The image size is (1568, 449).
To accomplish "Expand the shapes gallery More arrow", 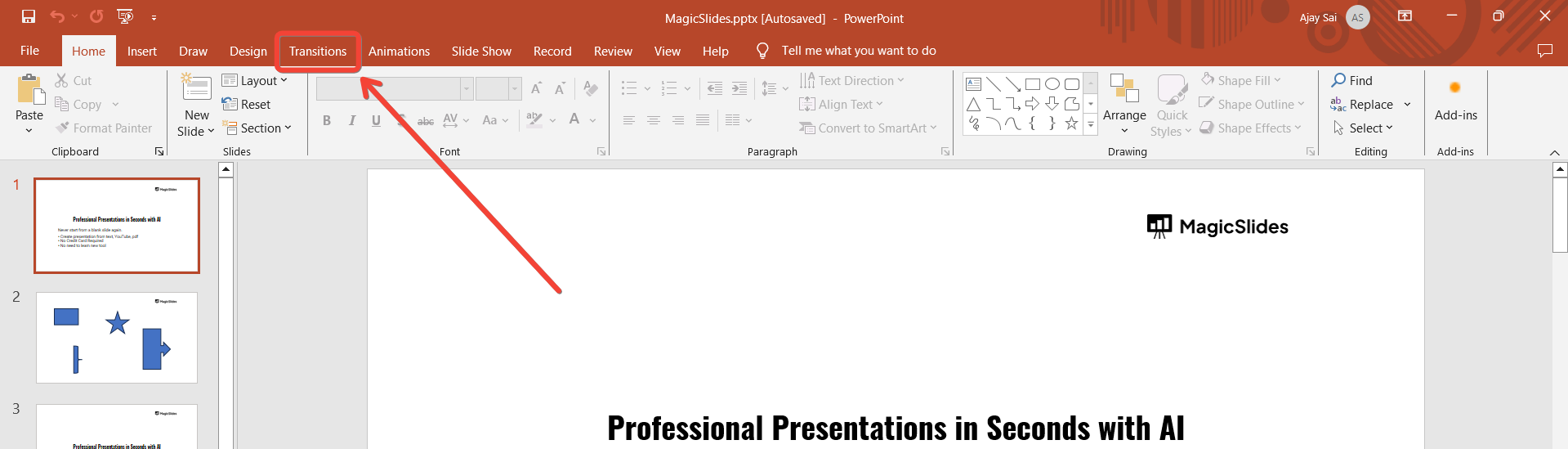I will (1091, 124).
